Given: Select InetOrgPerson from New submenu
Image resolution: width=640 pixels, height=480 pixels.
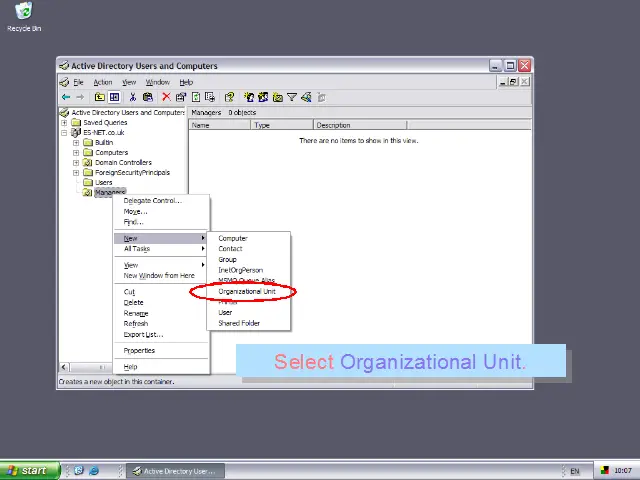Looking at the screenshot, I should click(249, 270).
